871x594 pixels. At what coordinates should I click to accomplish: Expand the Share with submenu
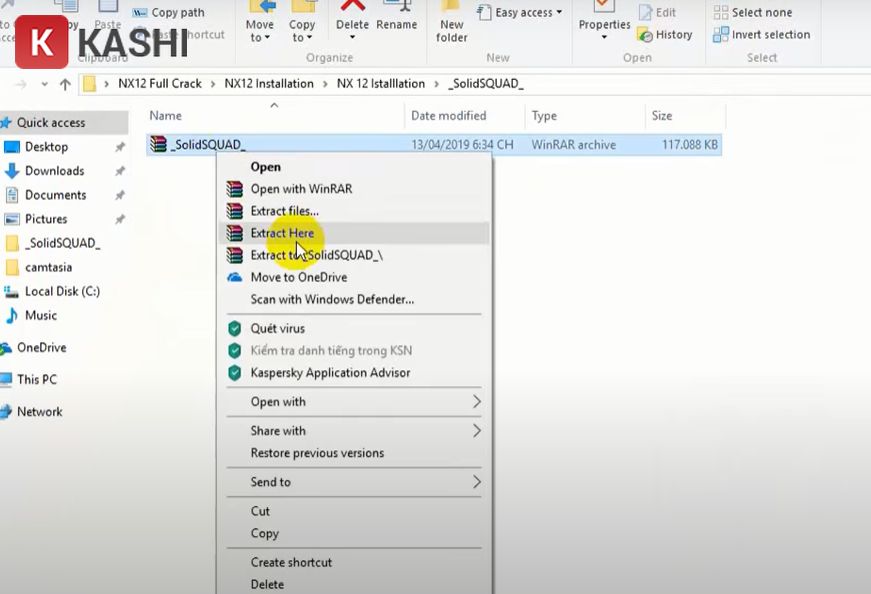(x=476, y=431)
